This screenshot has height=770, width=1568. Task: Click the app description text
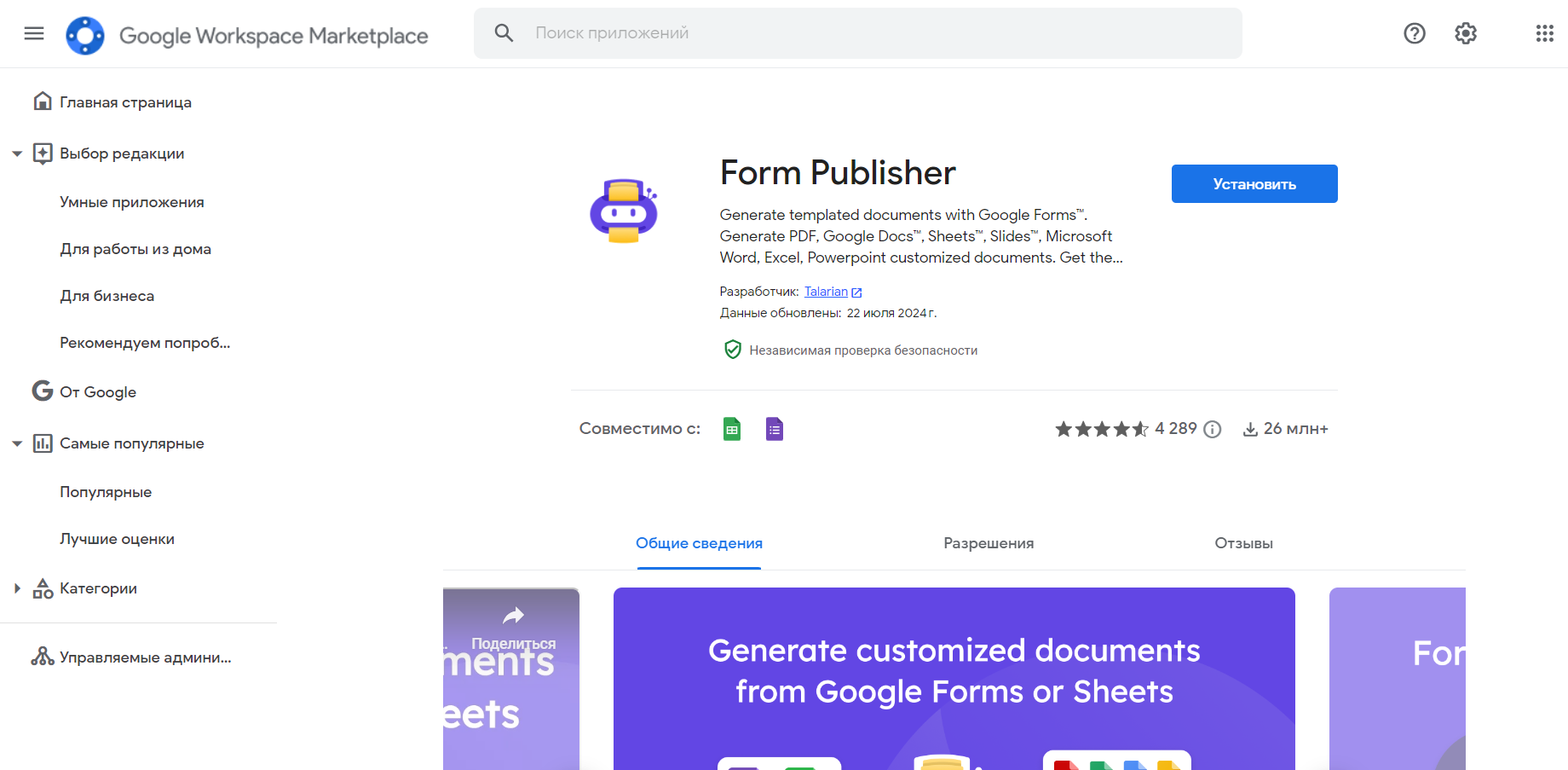(x=921, y=236)
